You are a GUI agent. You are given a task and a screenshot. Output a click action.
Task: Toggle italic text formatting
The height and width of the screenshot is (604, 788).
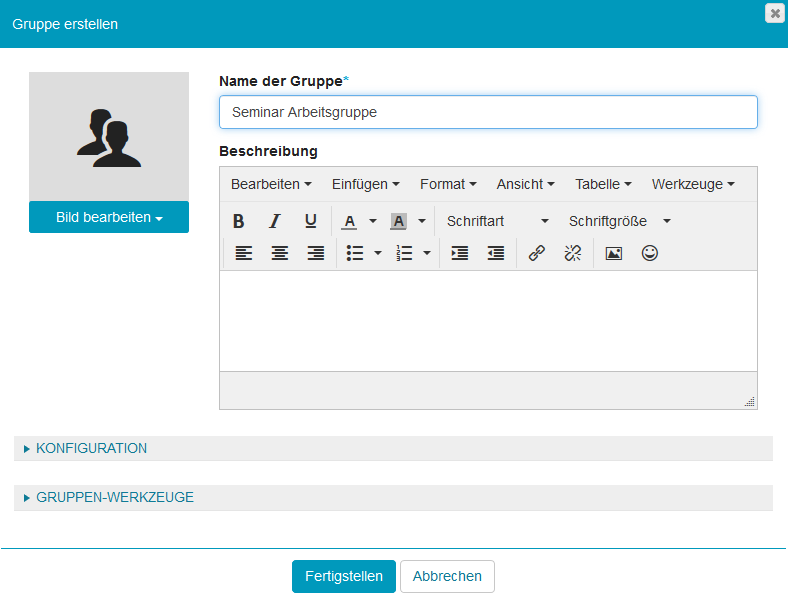[x=275, y=221]
